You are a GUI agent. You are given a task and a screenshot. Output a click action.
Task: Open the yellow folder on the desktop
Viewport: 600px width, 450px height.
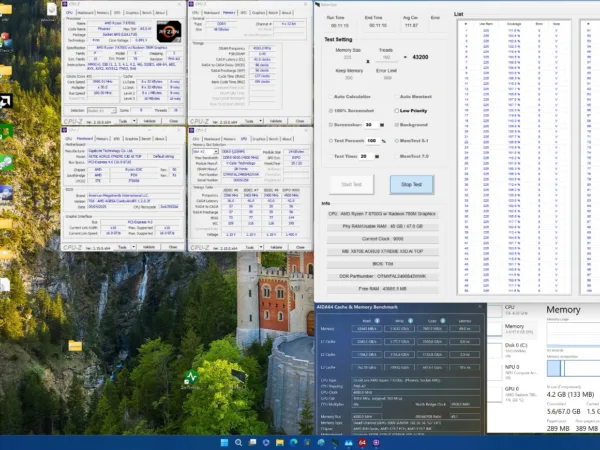pyautogui.click(x=75, y=346)
